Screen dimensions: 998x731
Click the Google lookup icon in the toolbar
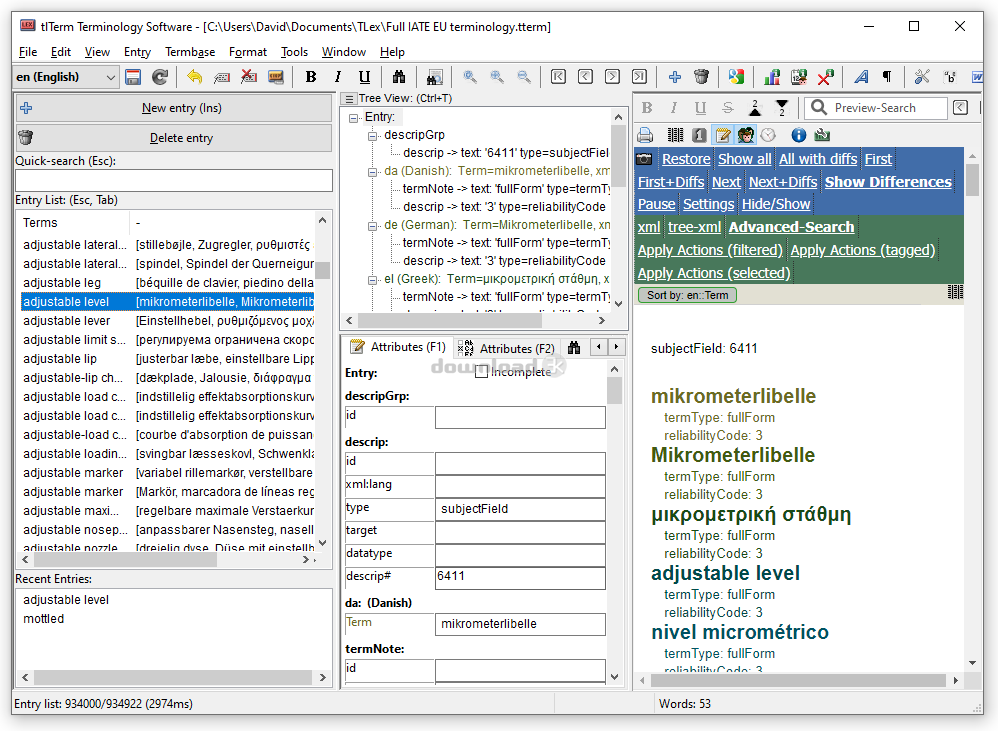click(x=736, y=76)
